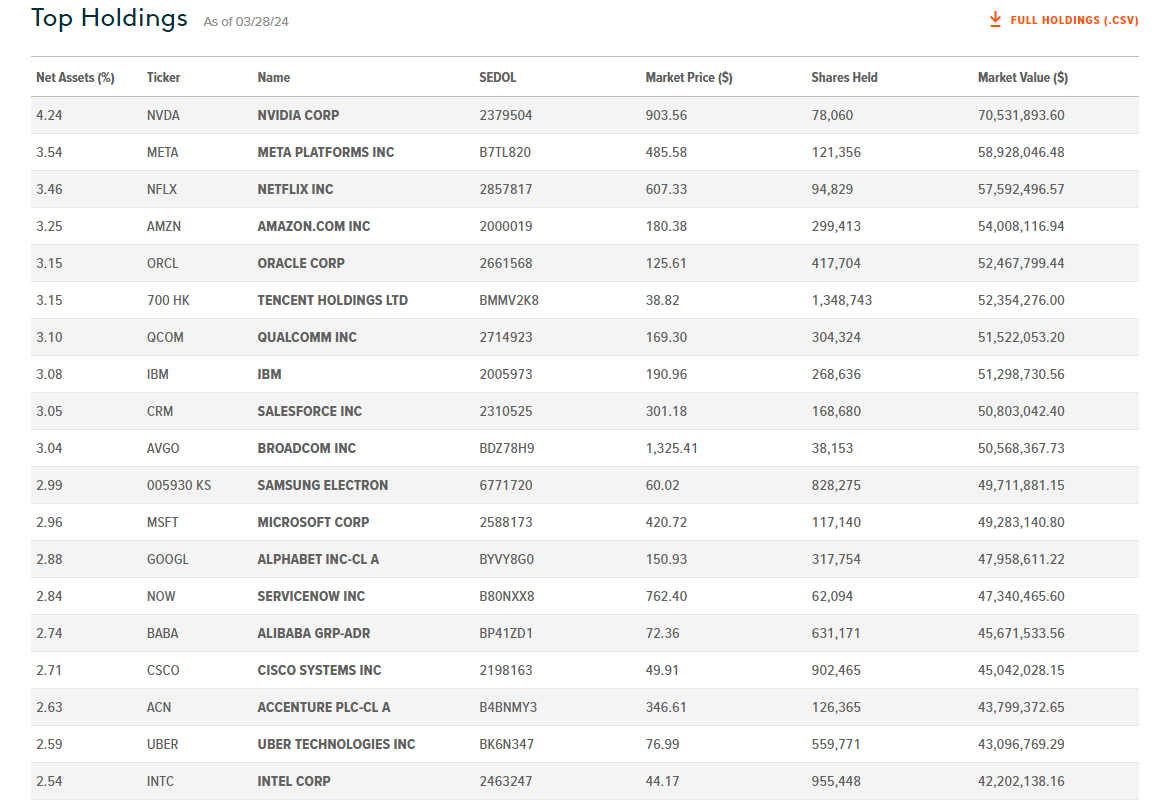Click the 700 HK ticker cell
The height and width of the screenshot is (810, 1173).
pos(168,301)
